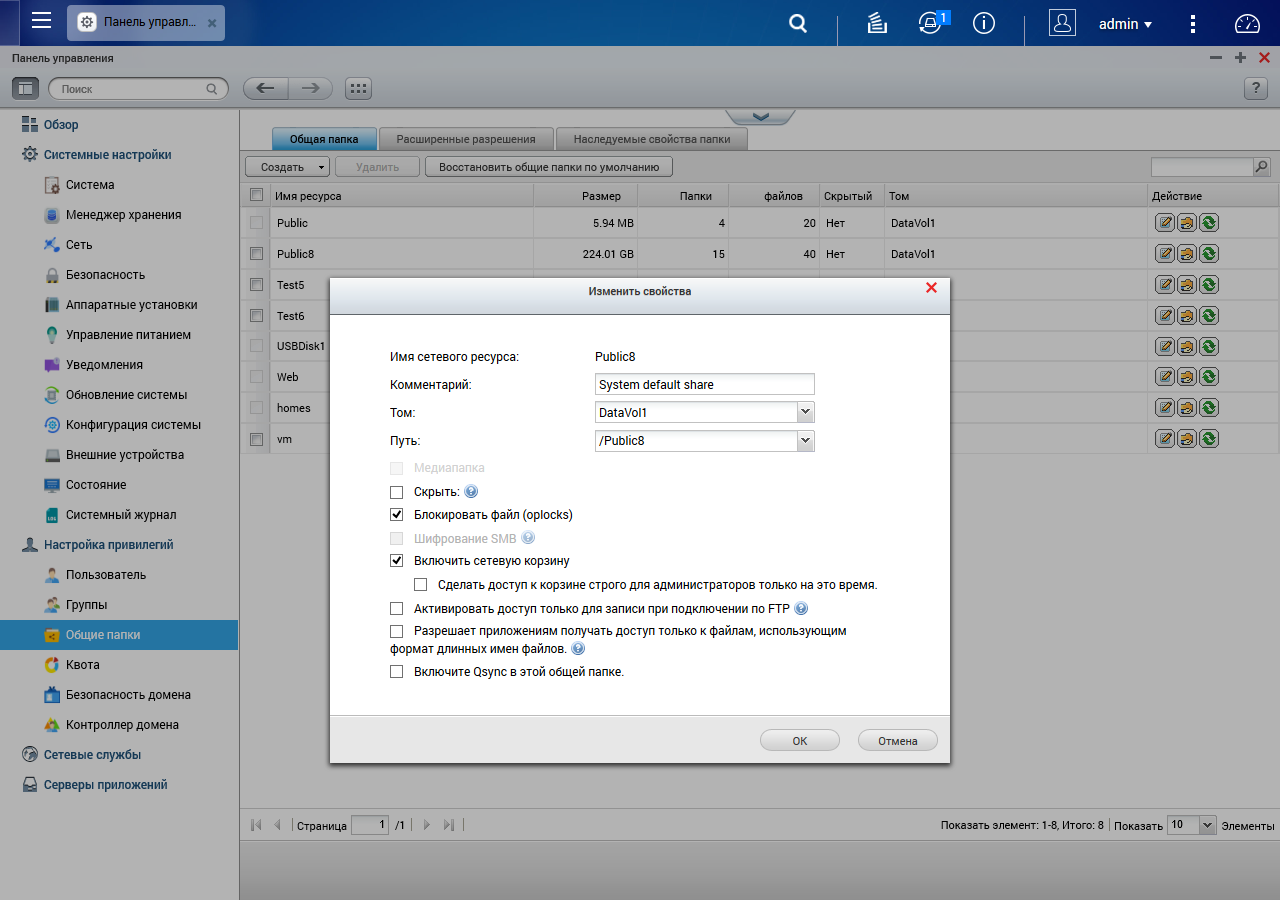Click edit properties icon for Public row
This screenshot has width=1280, height=900.
1164,223
